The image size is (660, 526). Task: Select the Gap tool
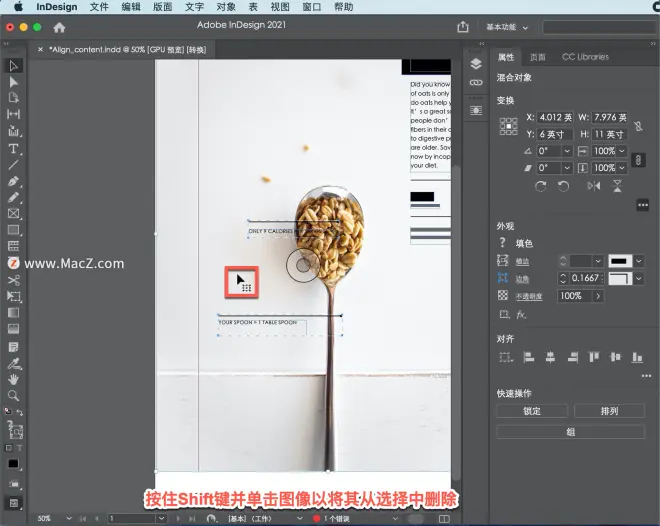(x=13, y=114)
